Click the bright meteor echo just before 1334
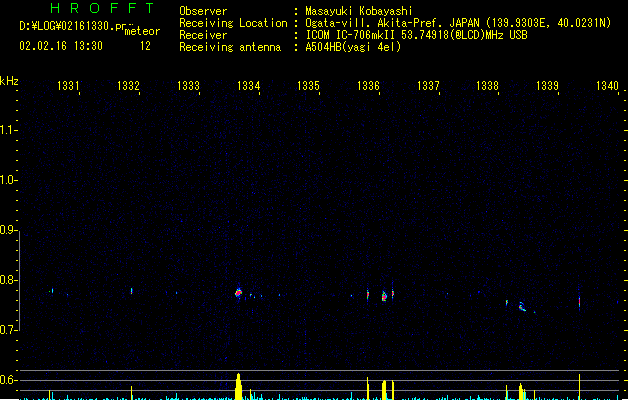The height and width of the screenshot is (400, 629). click(239, 293)
